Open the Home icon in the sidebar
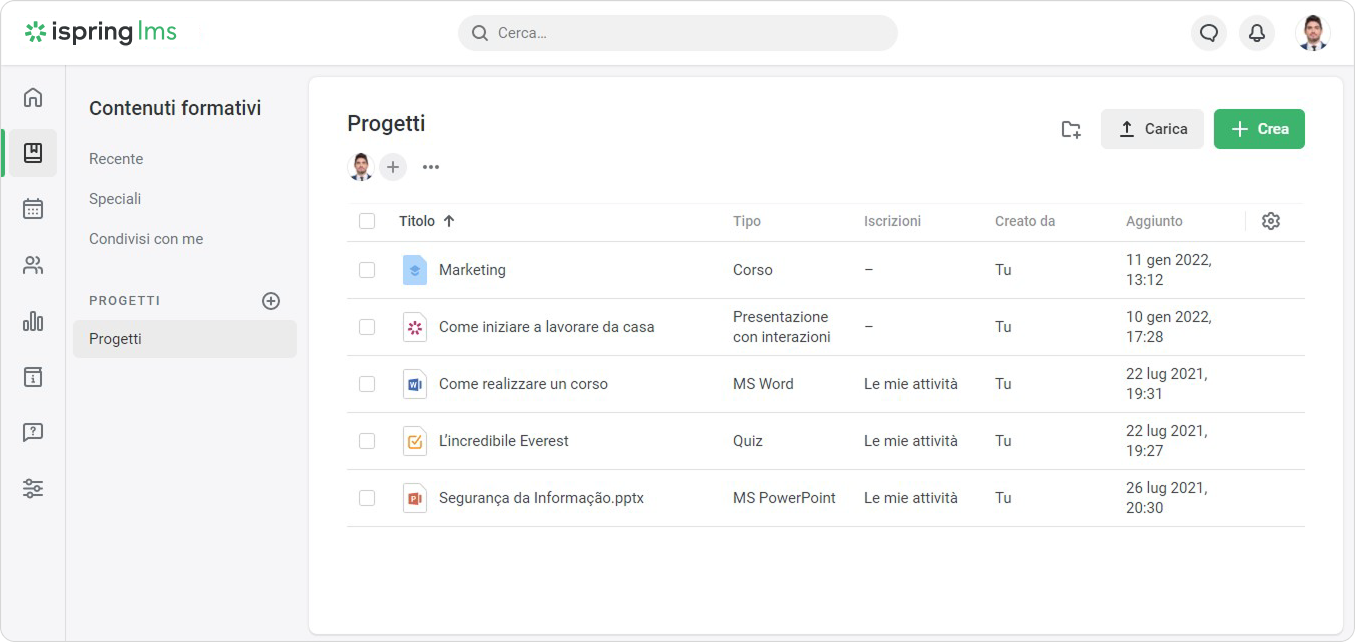This screenshot has width=1355, height=642. click(x=33, y=97)
